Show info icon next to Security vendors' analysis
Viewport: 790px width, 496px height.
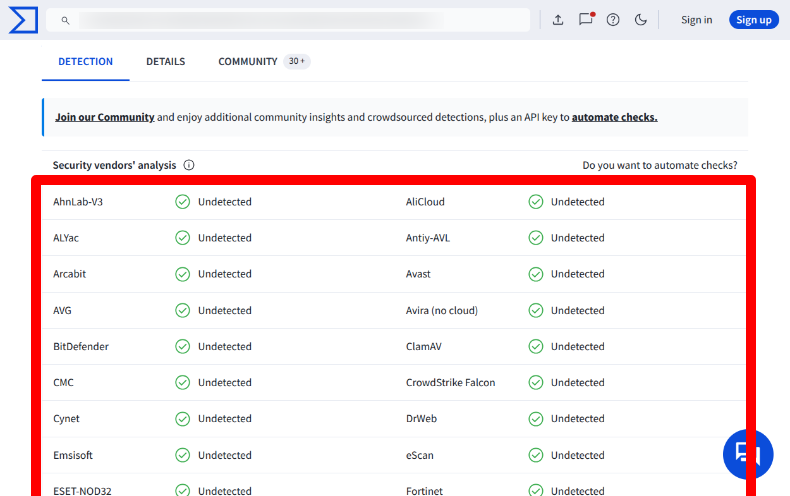click(x=189, y=165)
